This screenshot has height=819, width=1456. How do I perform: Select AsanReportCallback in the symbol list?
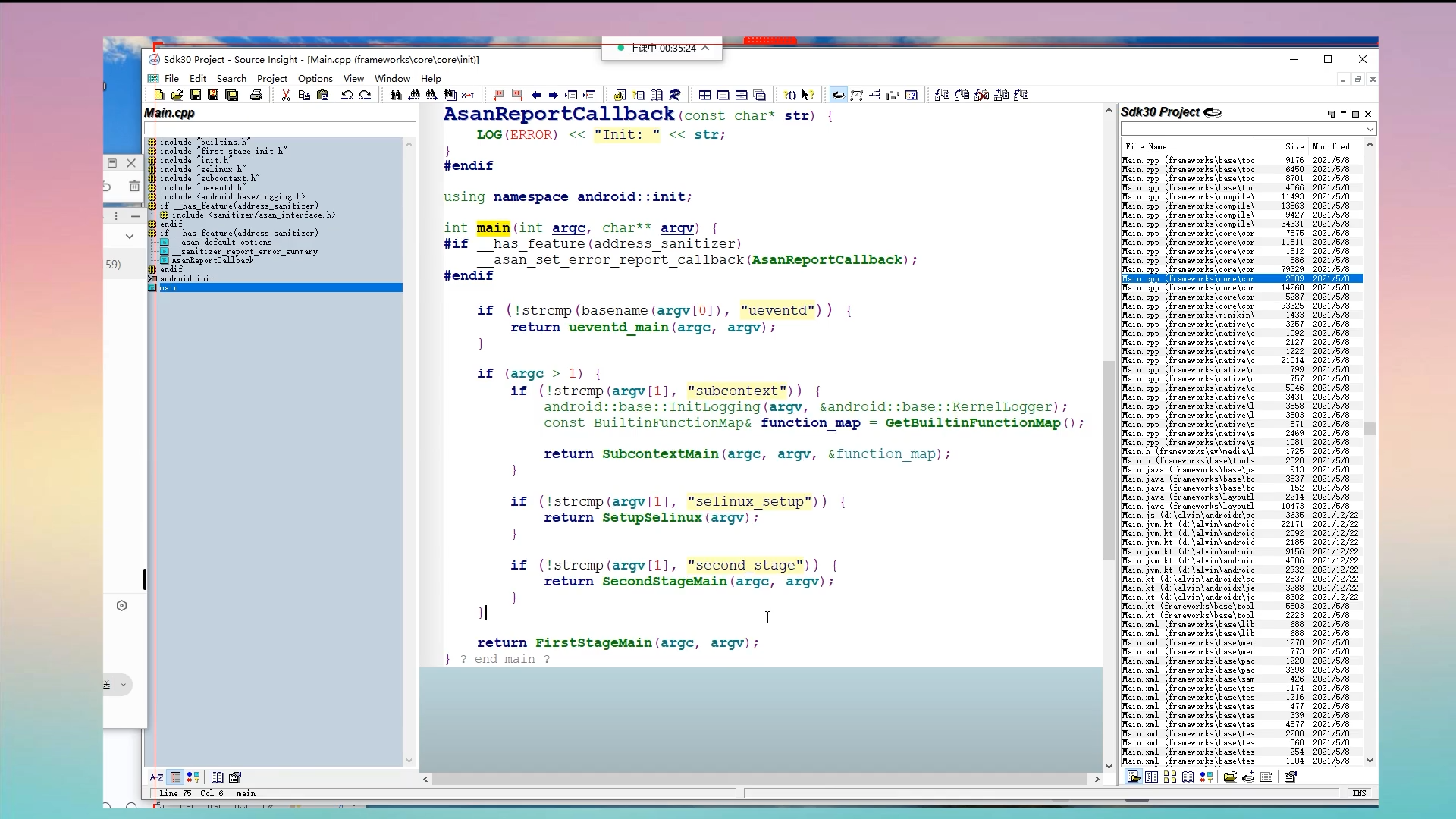pyautogui.click(x=212, y=260)
